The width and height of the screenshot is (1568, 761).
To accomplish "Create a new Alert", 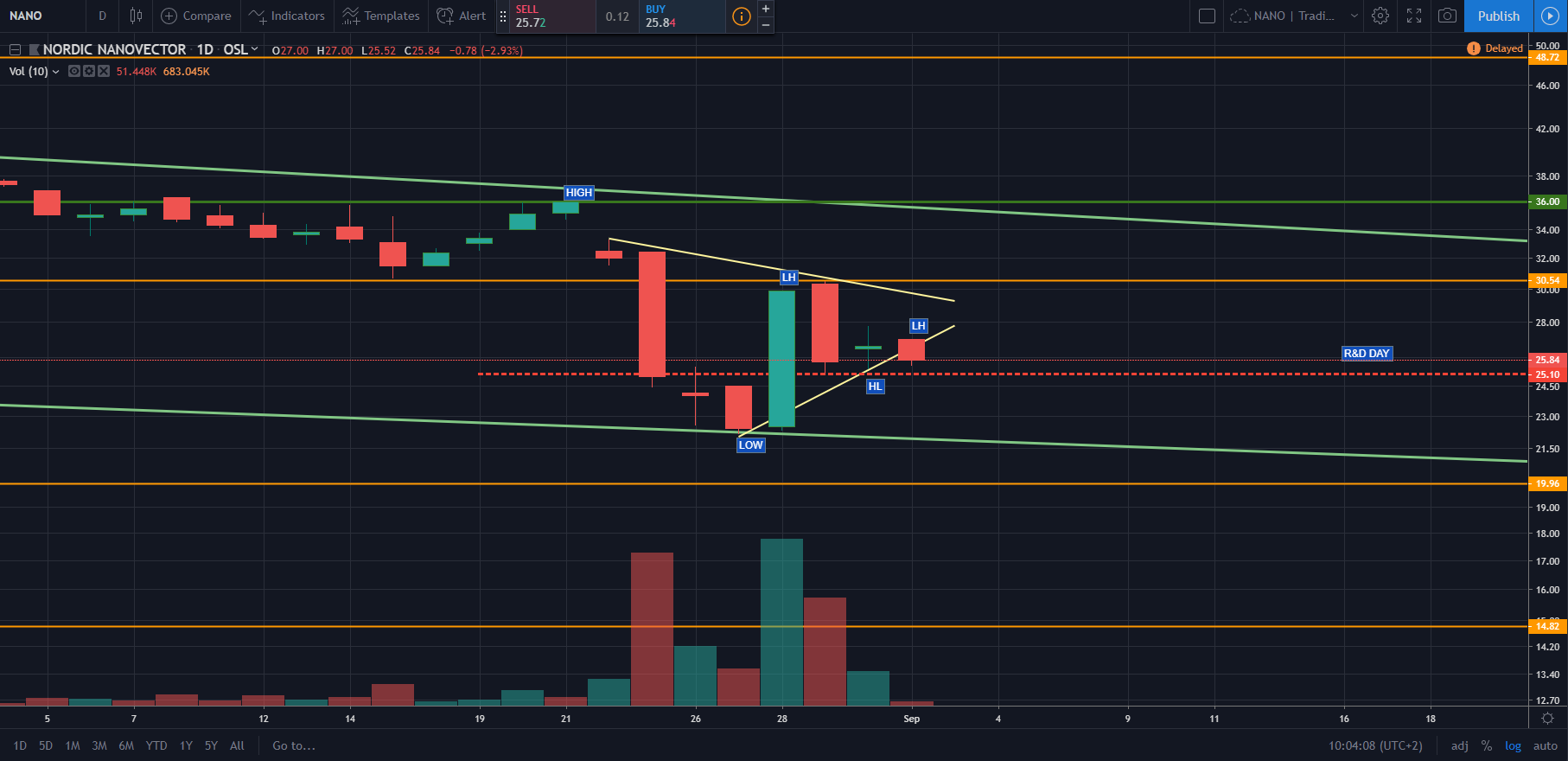I will 462,16.
